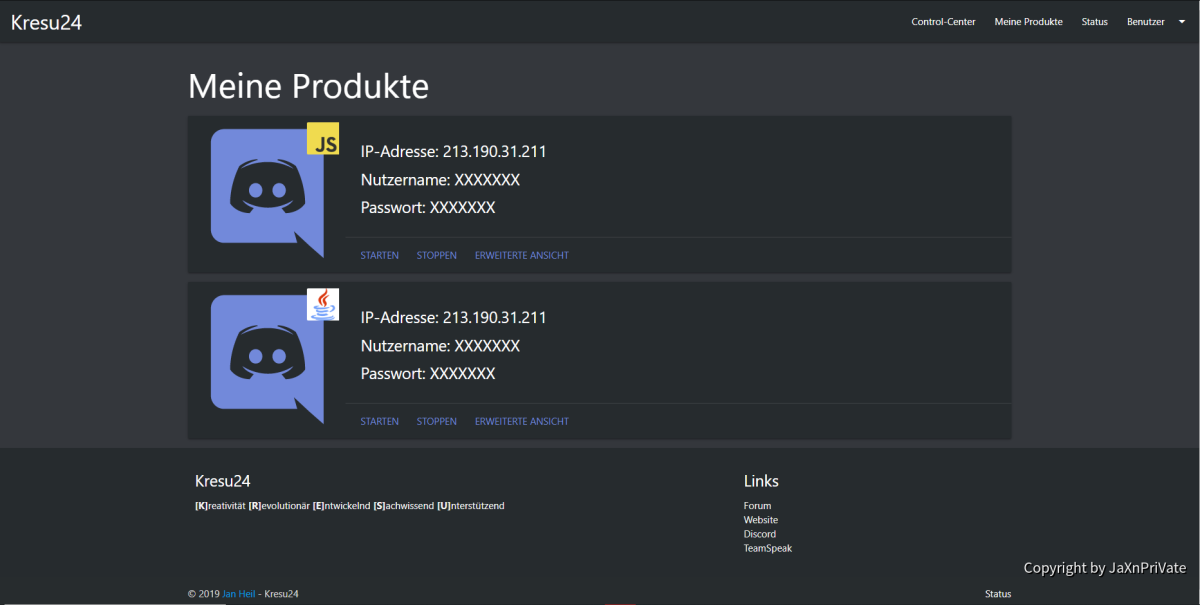
Task: Click the Java badge on second product
Action: [322, 304]
